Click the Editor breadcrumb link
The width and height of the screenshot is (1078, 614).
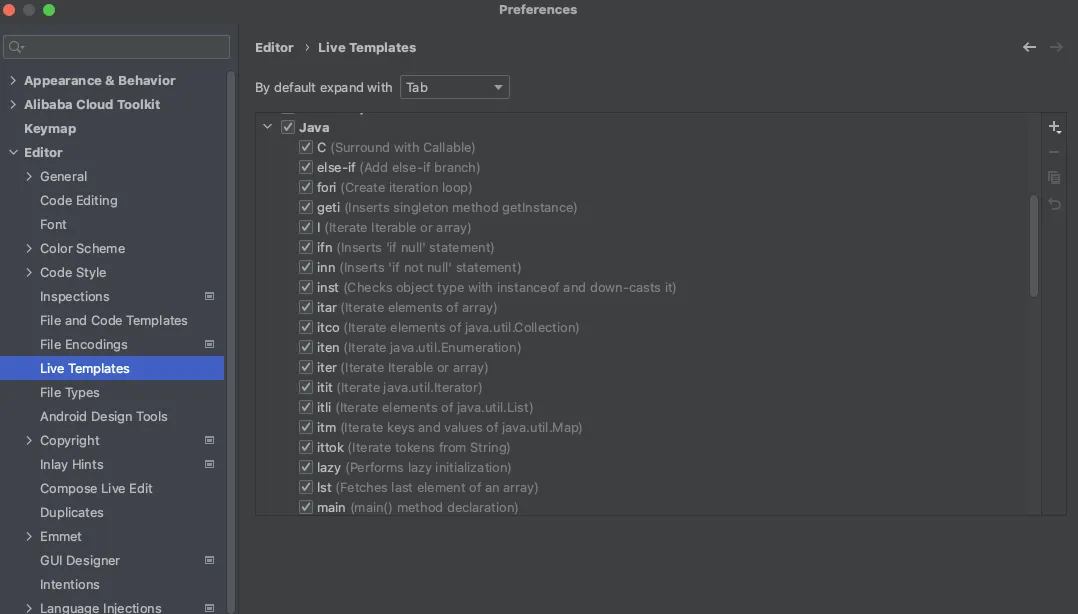[274, 47]
